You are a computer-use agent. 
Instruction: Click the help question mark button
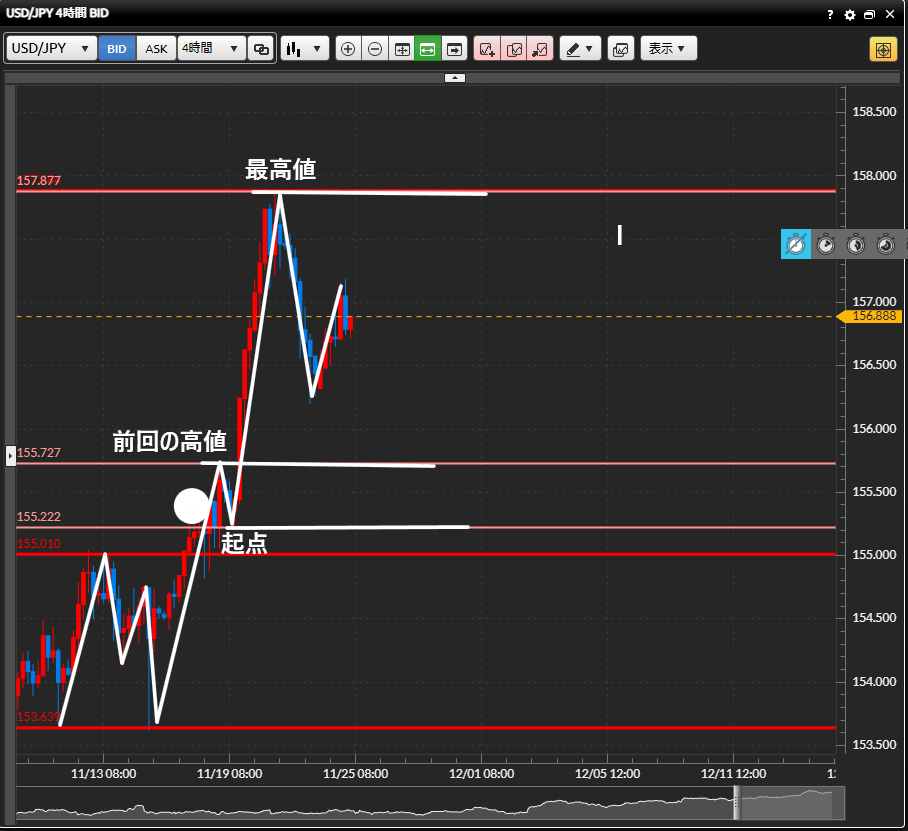point(830,15)
